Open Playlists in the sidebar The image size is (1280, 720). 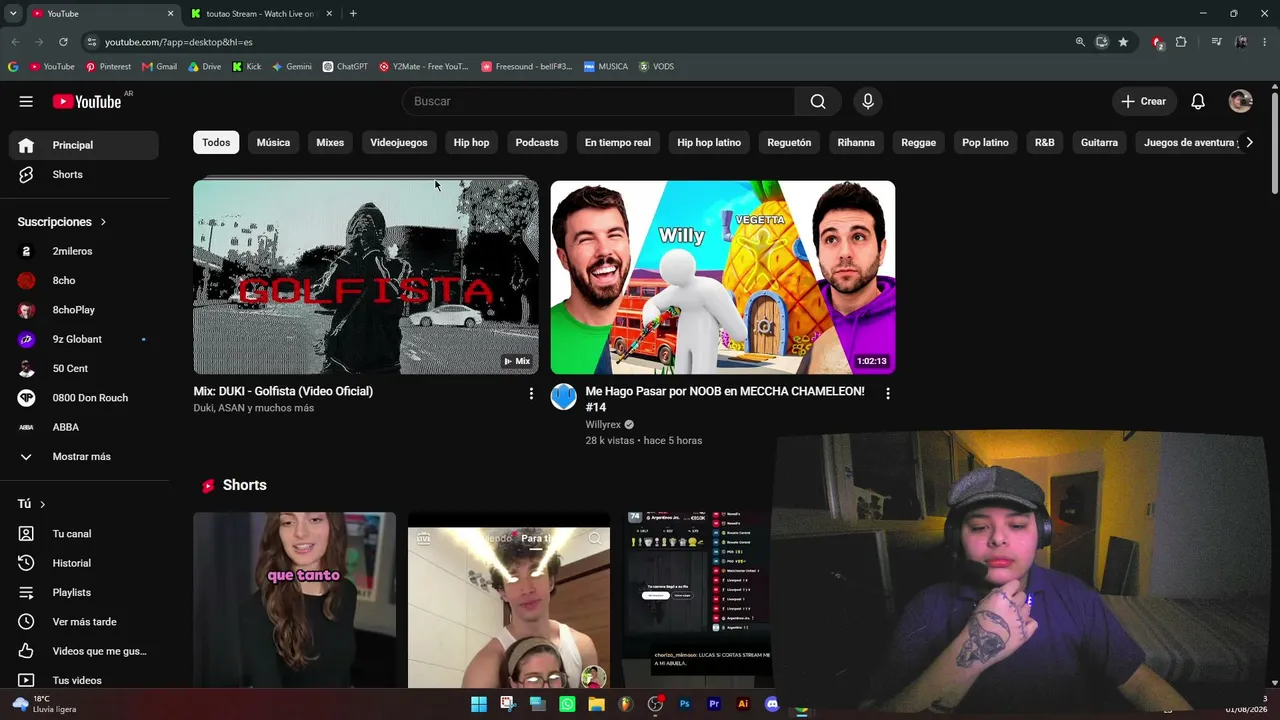click(x=84, y=593)
